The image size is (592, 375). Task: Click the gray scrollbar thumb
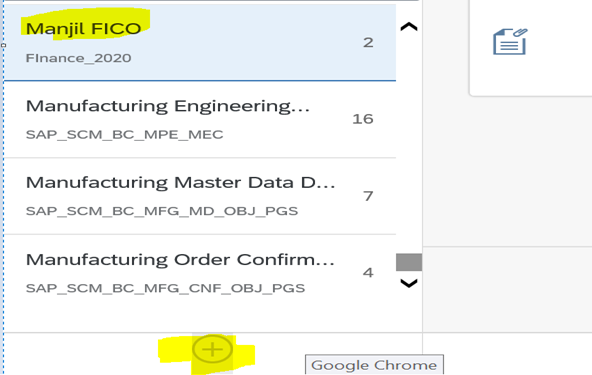coord(409,262)
